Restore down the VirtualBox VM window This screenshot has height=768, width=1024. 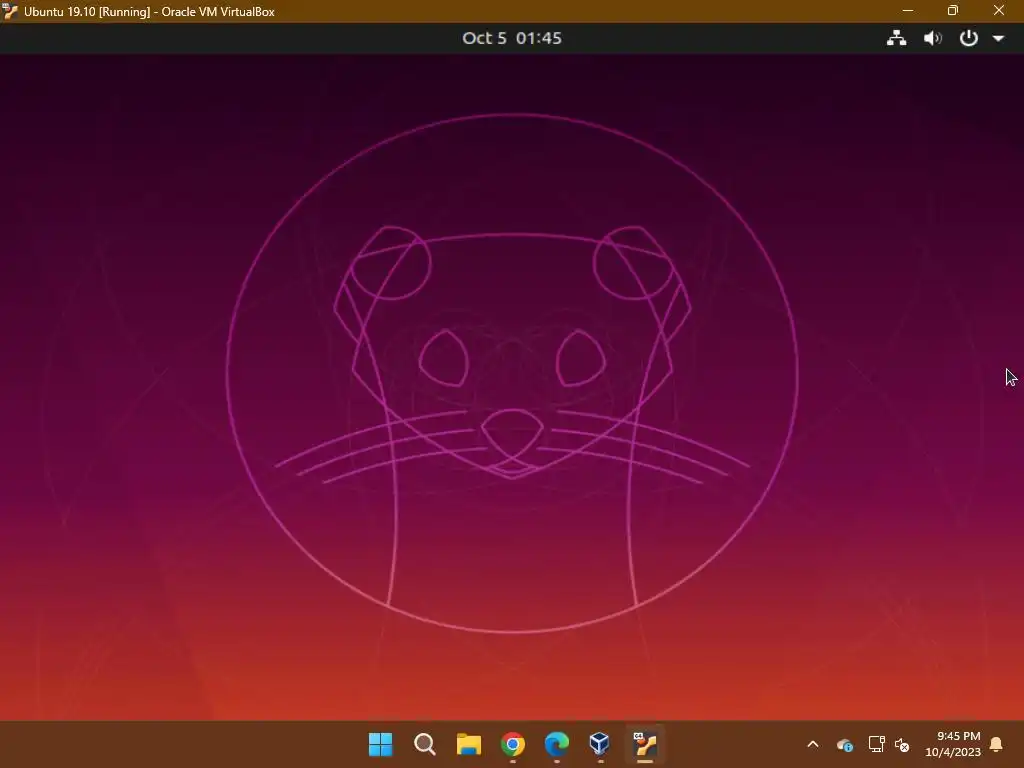coord(953,10)
